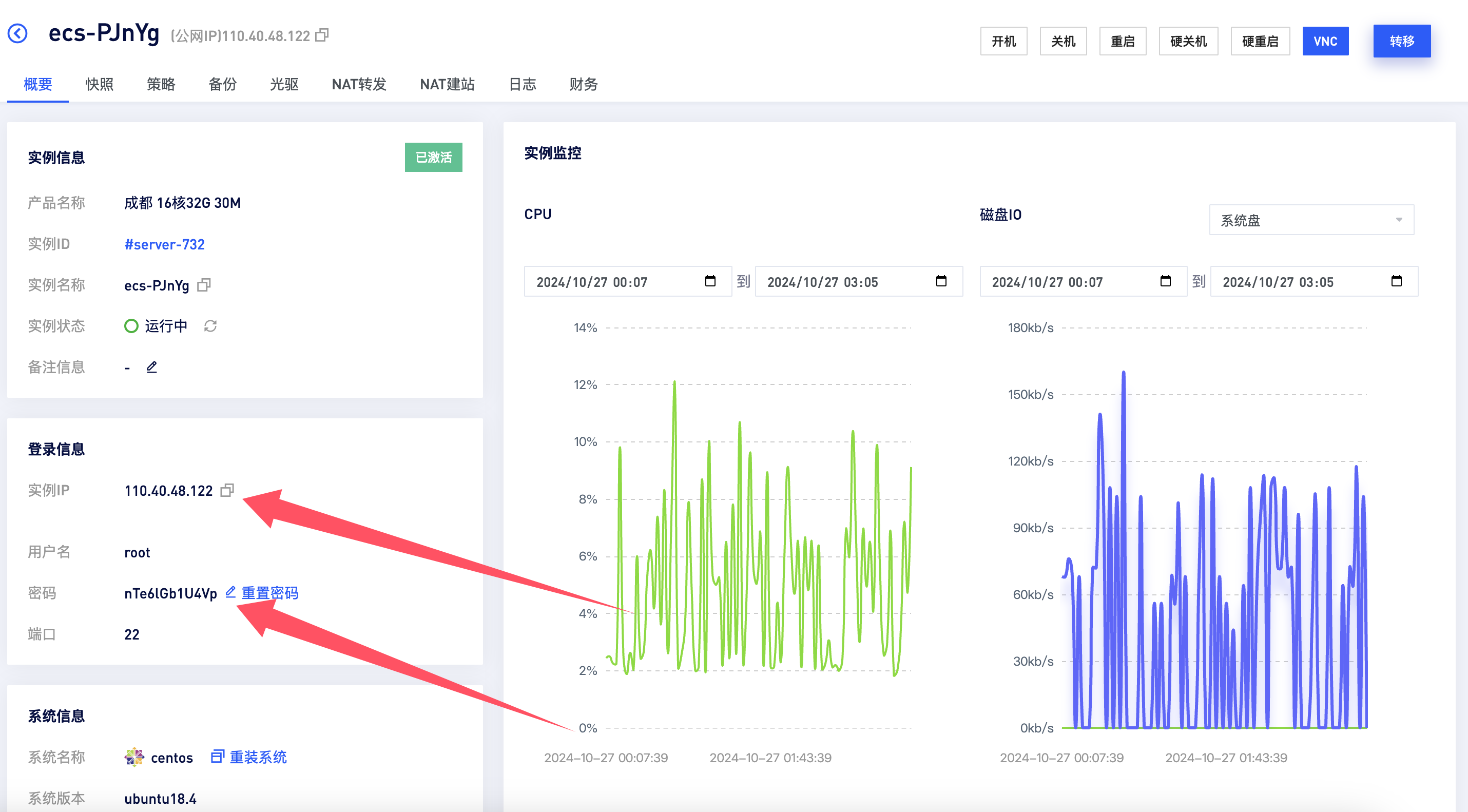Viewport: 1468px width, 812px height.
Task: Click the reinstall system icon beside centos
Action: 217,757
